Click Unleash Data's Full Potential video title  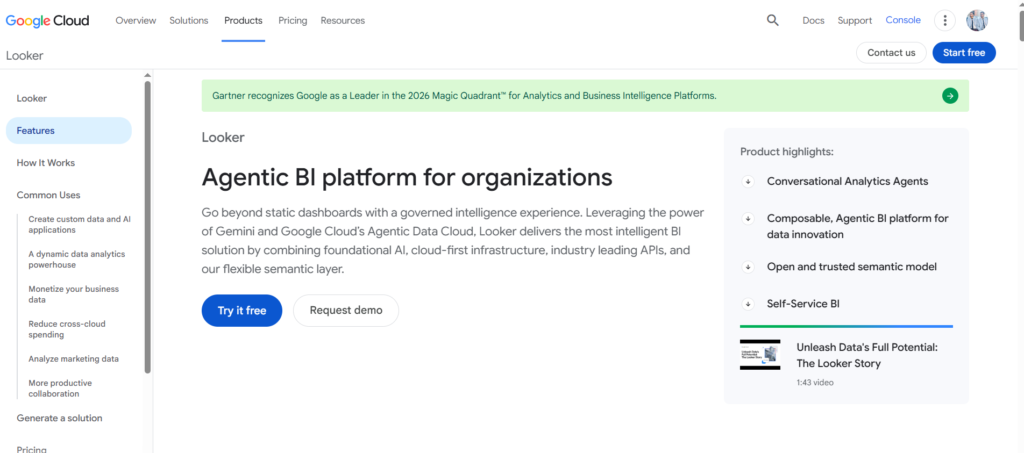(867, 356)
